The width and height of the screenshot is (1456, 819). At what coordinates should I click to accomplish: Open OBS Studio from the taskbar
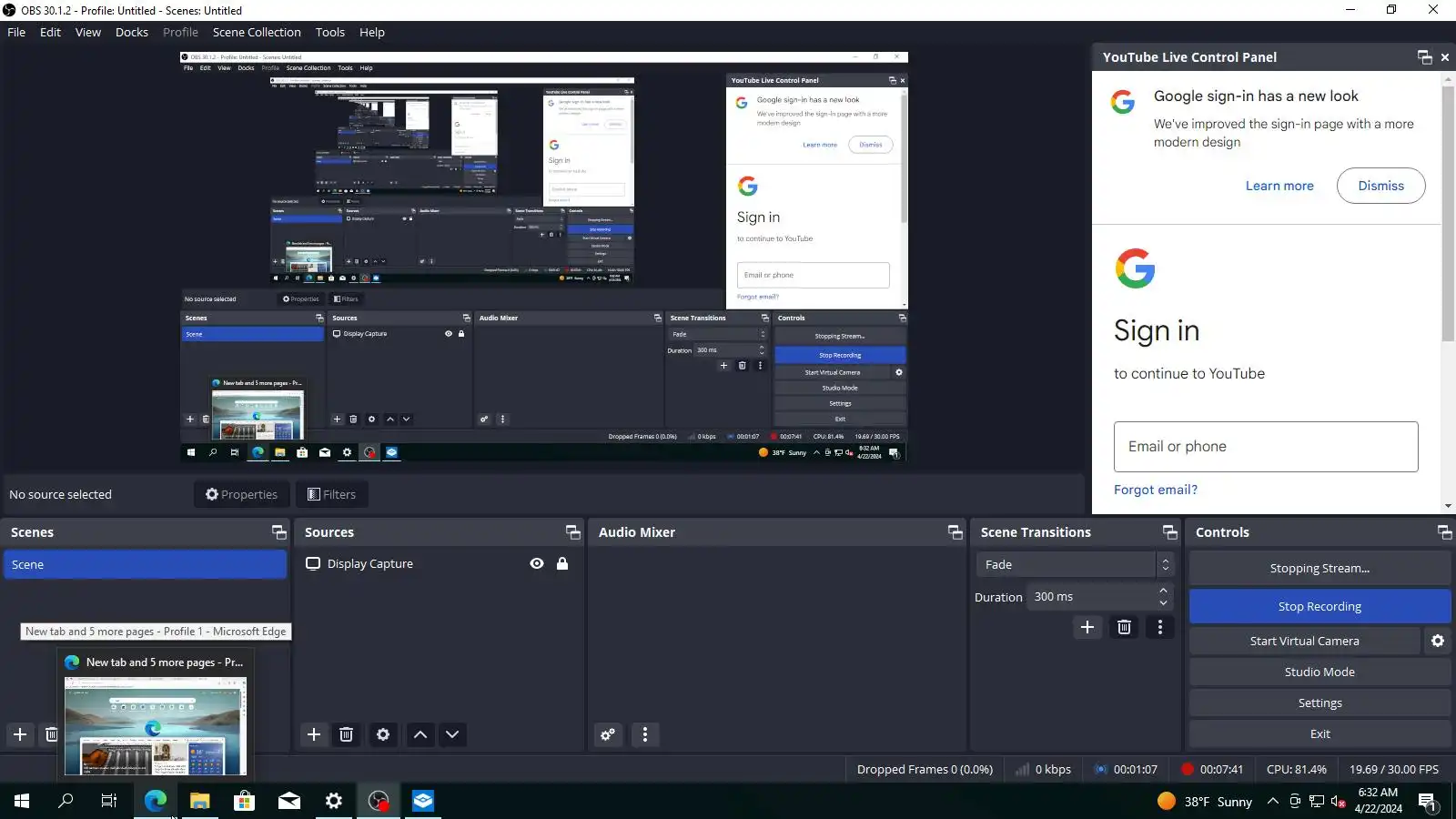click(379, 801)
